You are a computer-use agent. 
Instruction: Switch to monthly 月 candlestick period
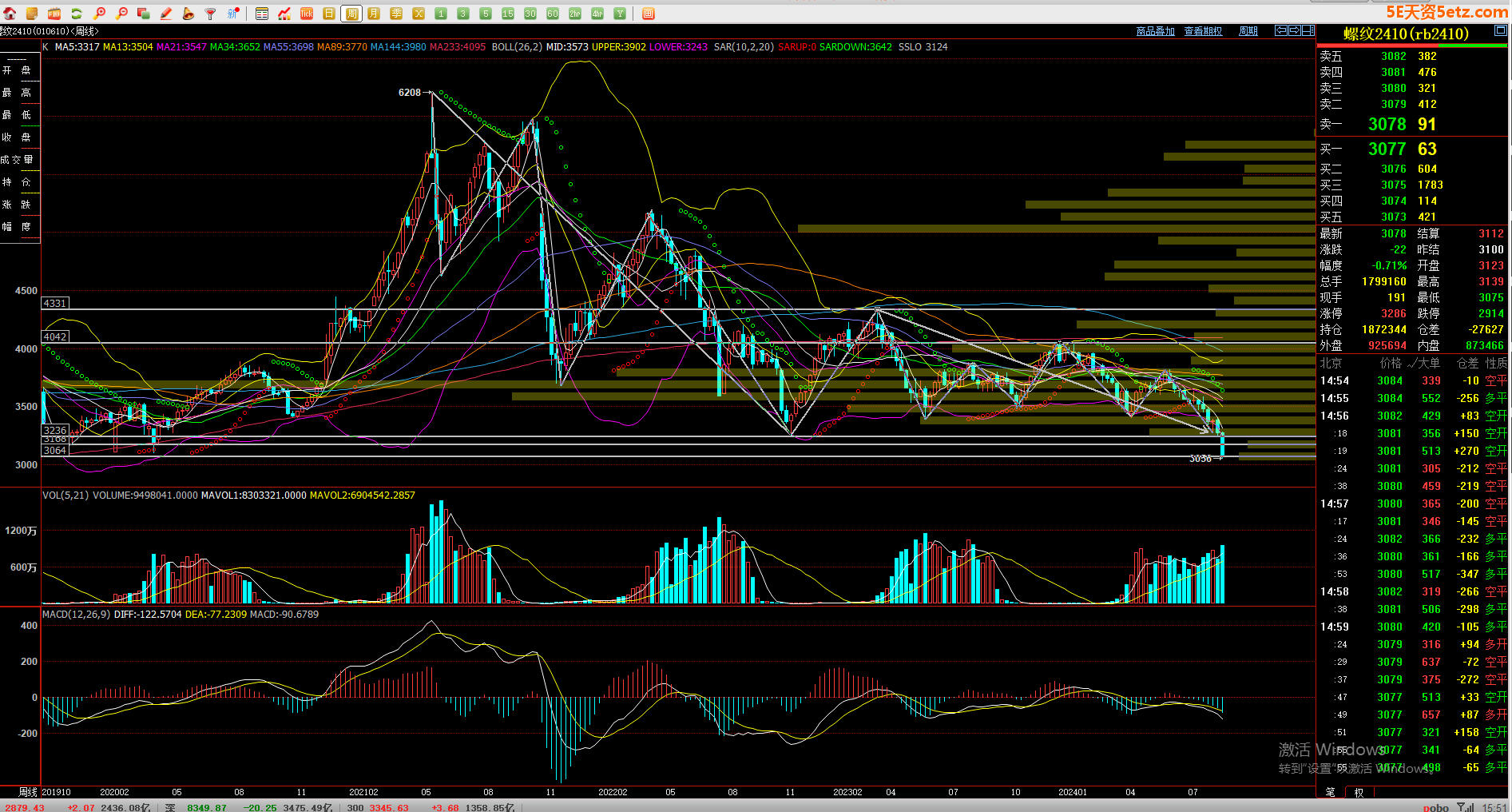374,14
